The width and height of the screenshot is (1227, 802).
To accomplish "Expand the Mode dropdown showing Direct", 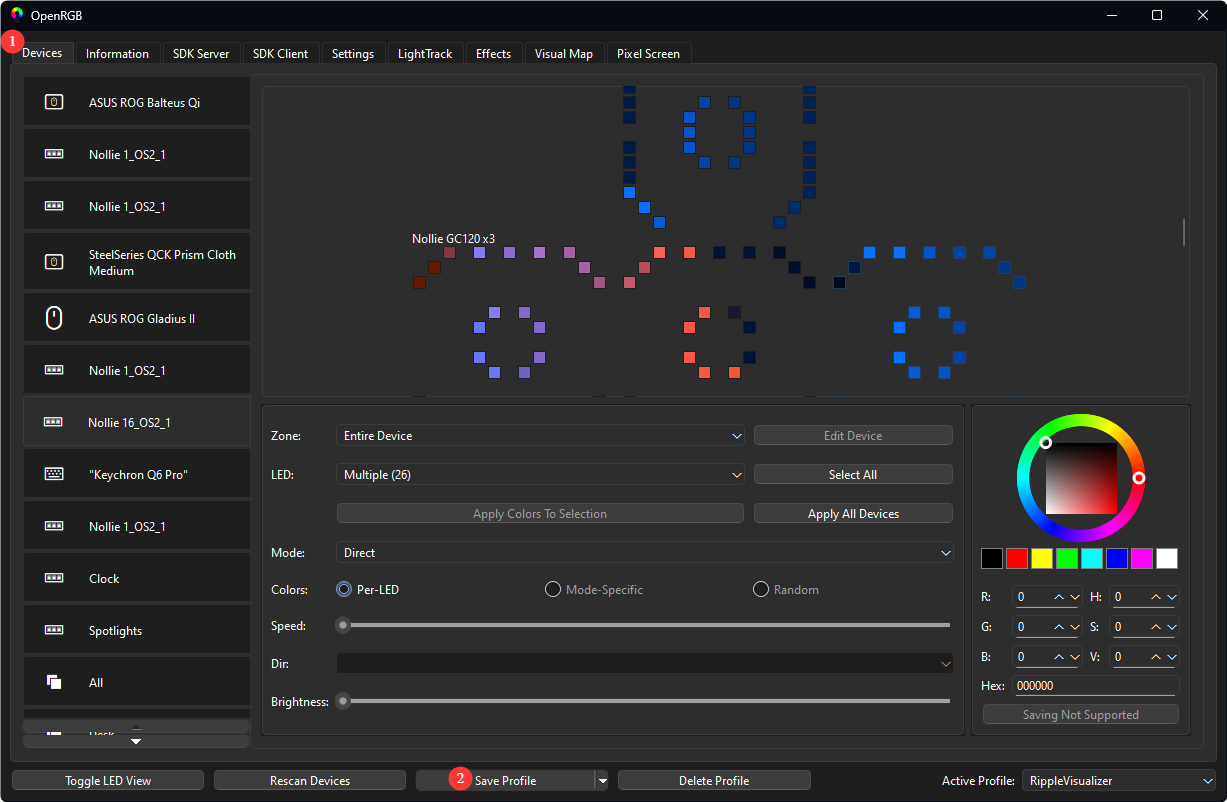I will [x=645, y=552].
